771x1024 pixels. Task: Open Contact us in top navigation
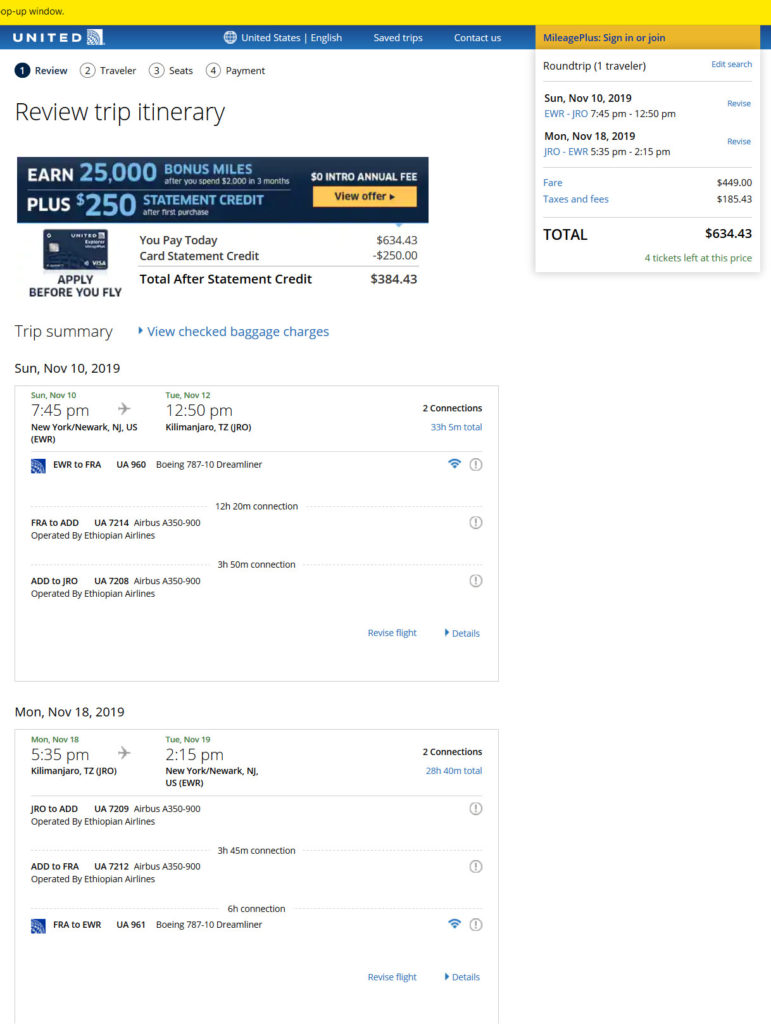point(477,38)
